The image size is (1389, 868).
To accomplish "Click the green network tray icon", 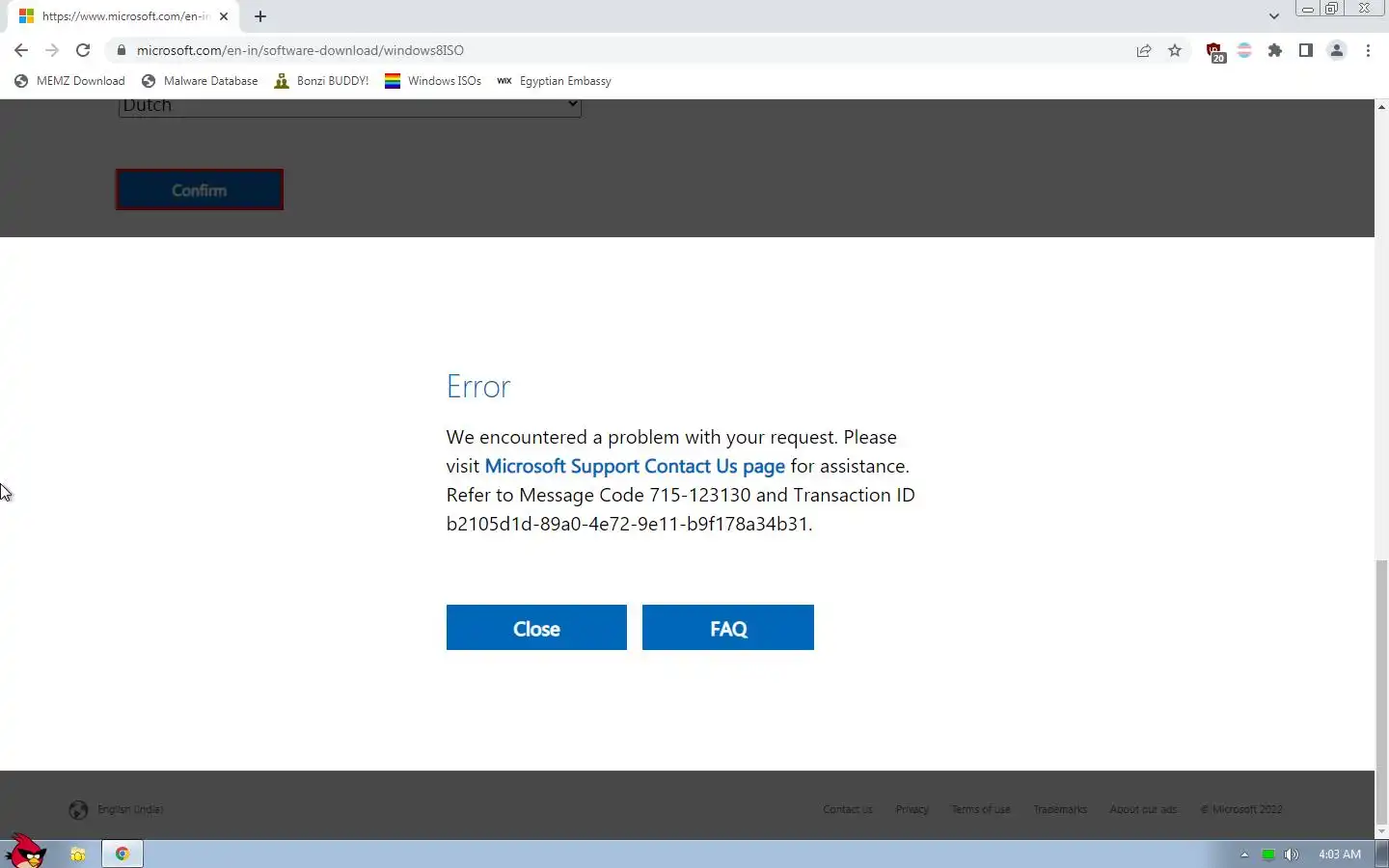I will pyautogui.click(x=1268, y=854).
